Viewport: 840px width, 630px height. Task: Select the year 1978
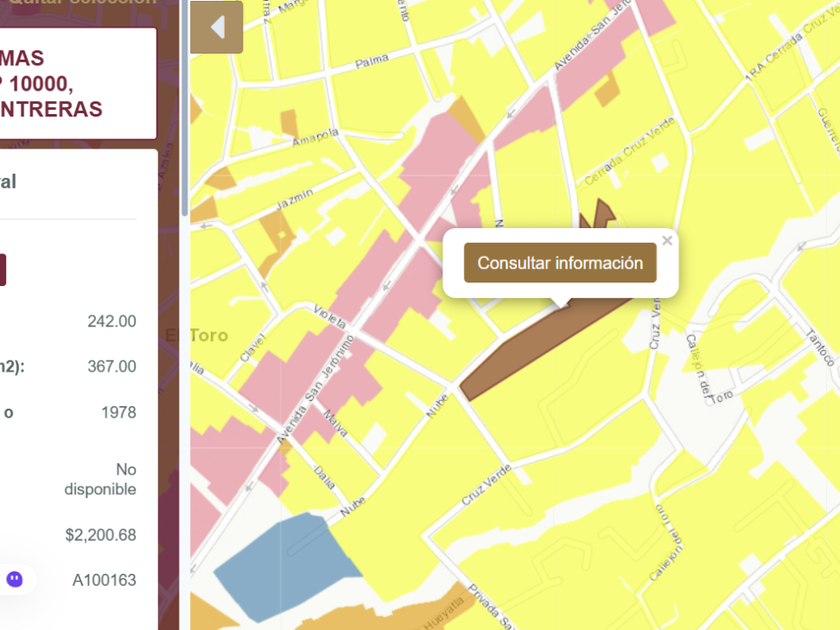118,412
